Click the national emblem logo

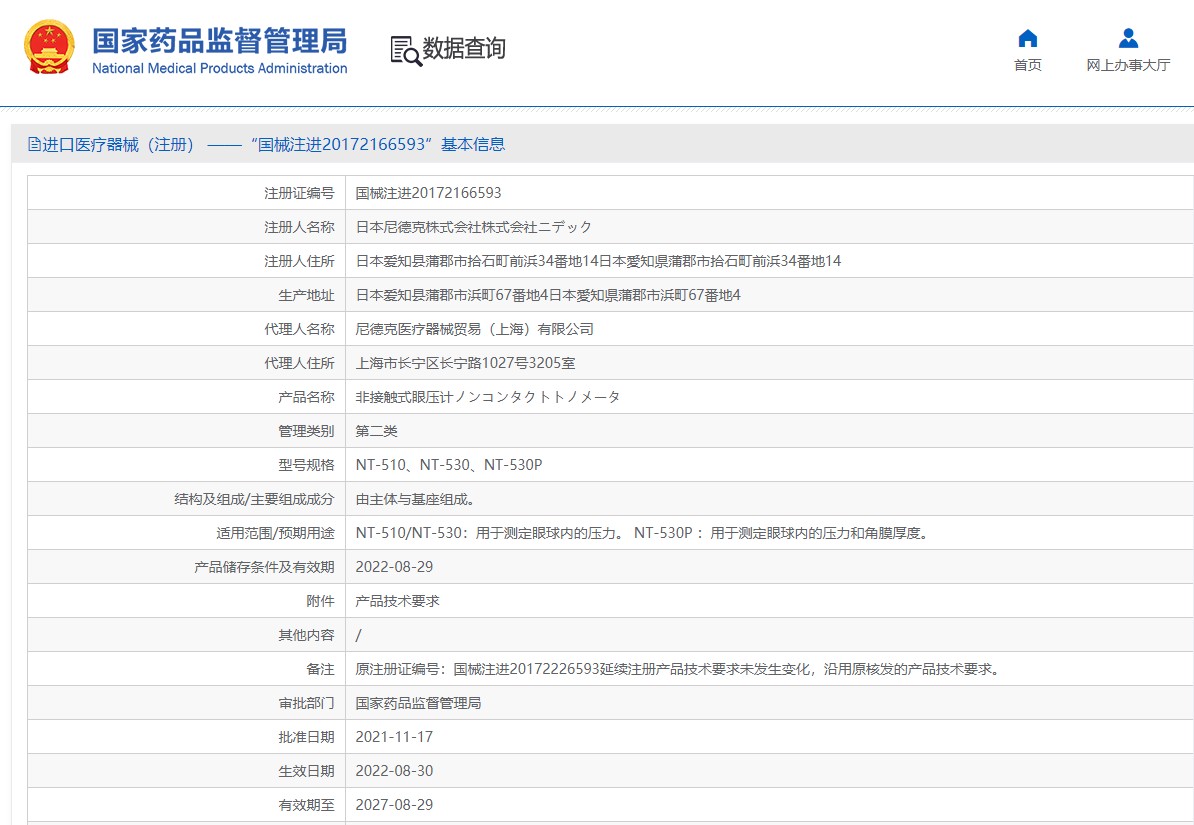click(x=49, y=47)
